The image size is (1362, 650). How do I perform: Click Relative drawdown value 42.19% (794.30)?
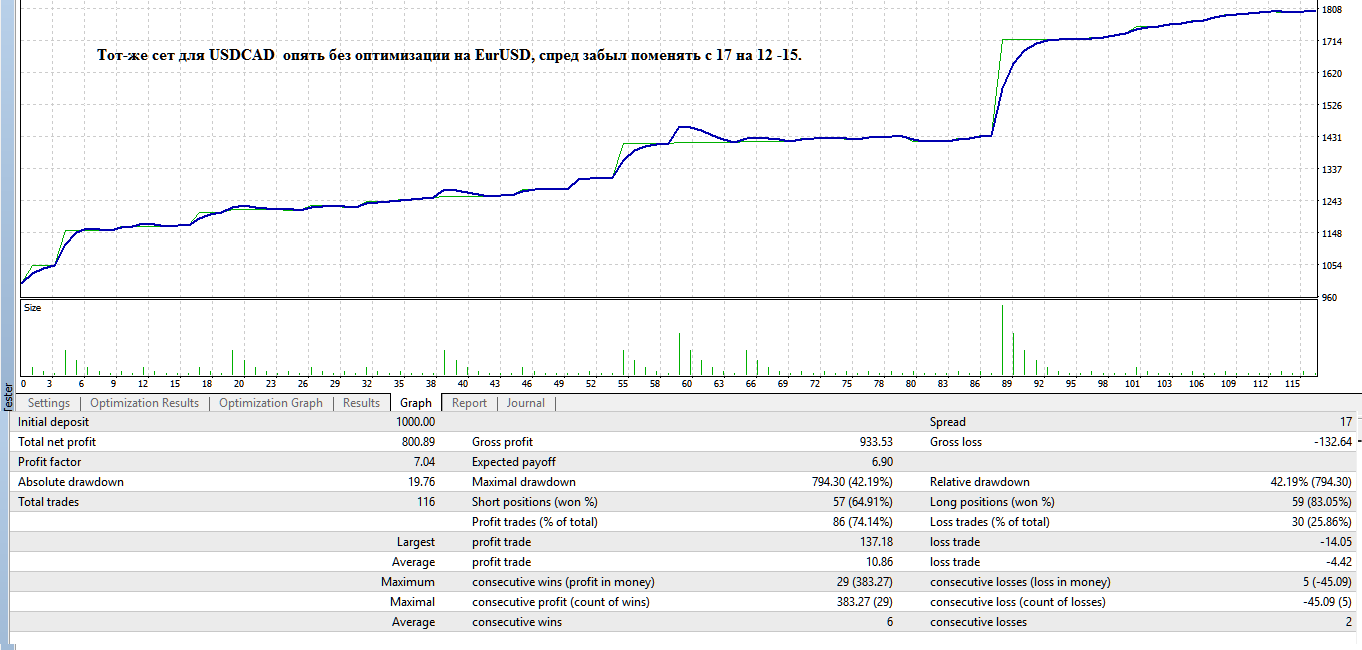pos(1311,482)
